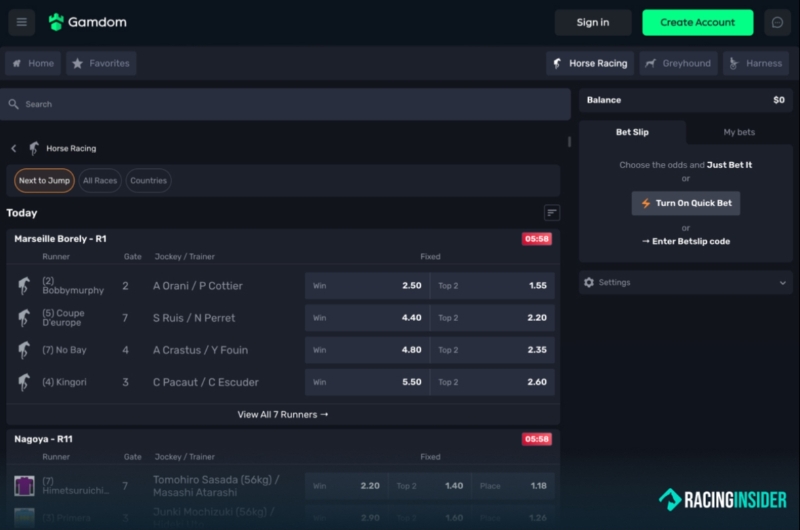This screenshot has height=530, width=800.
Task: Click runner name (4) Kingori
Action: coord(64,382)
